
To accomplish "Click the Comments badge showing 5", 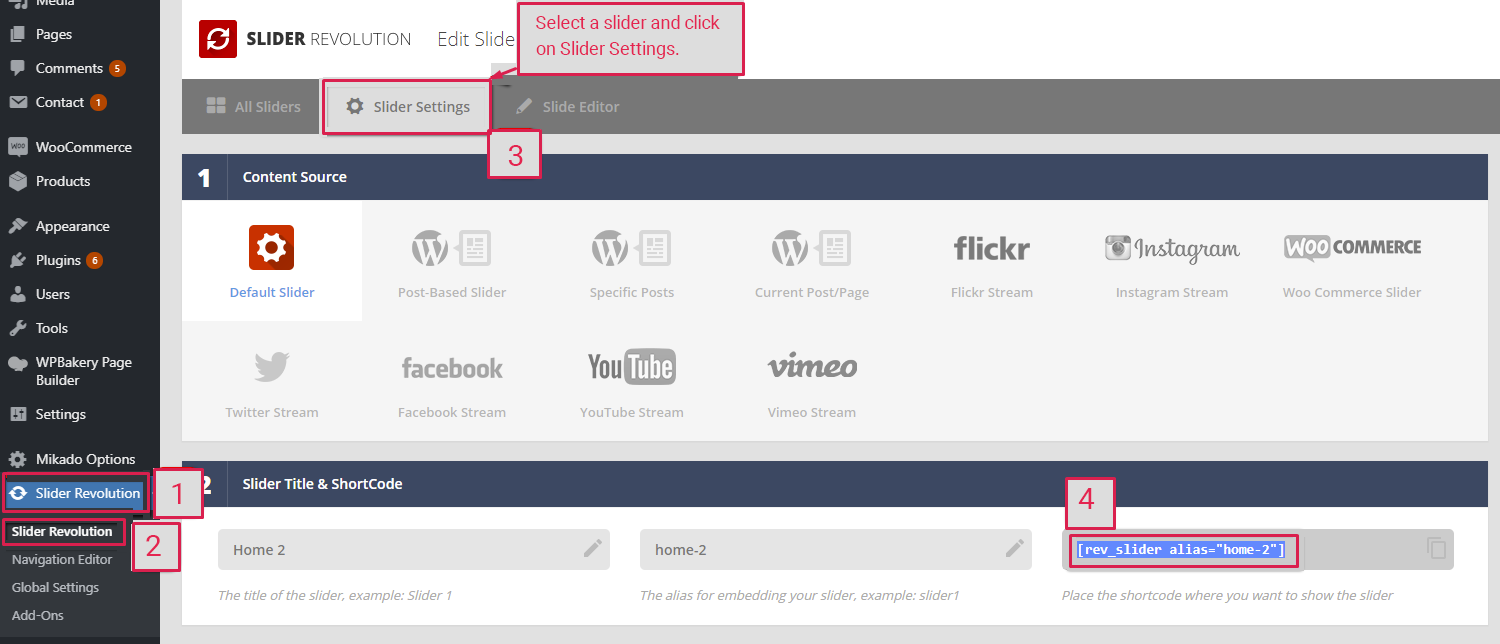I will click(118, 68).
